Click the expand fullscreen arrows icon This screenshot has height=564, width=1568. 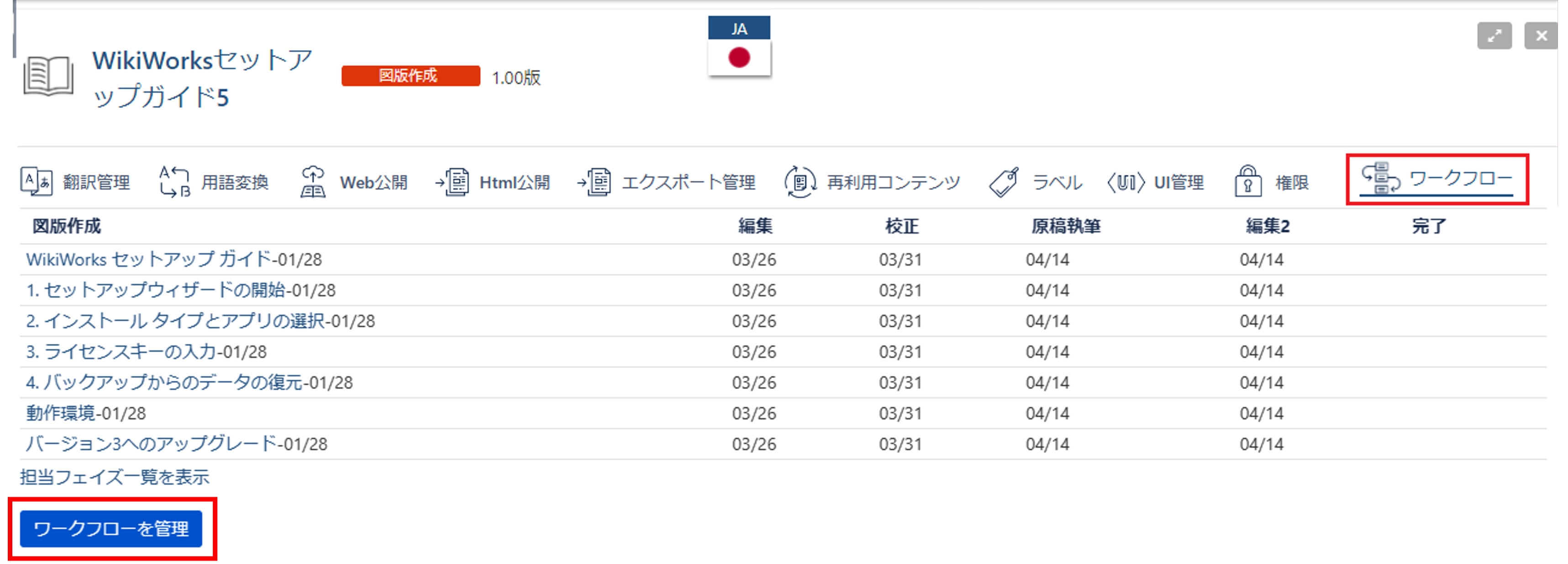tap(1494, 36)
